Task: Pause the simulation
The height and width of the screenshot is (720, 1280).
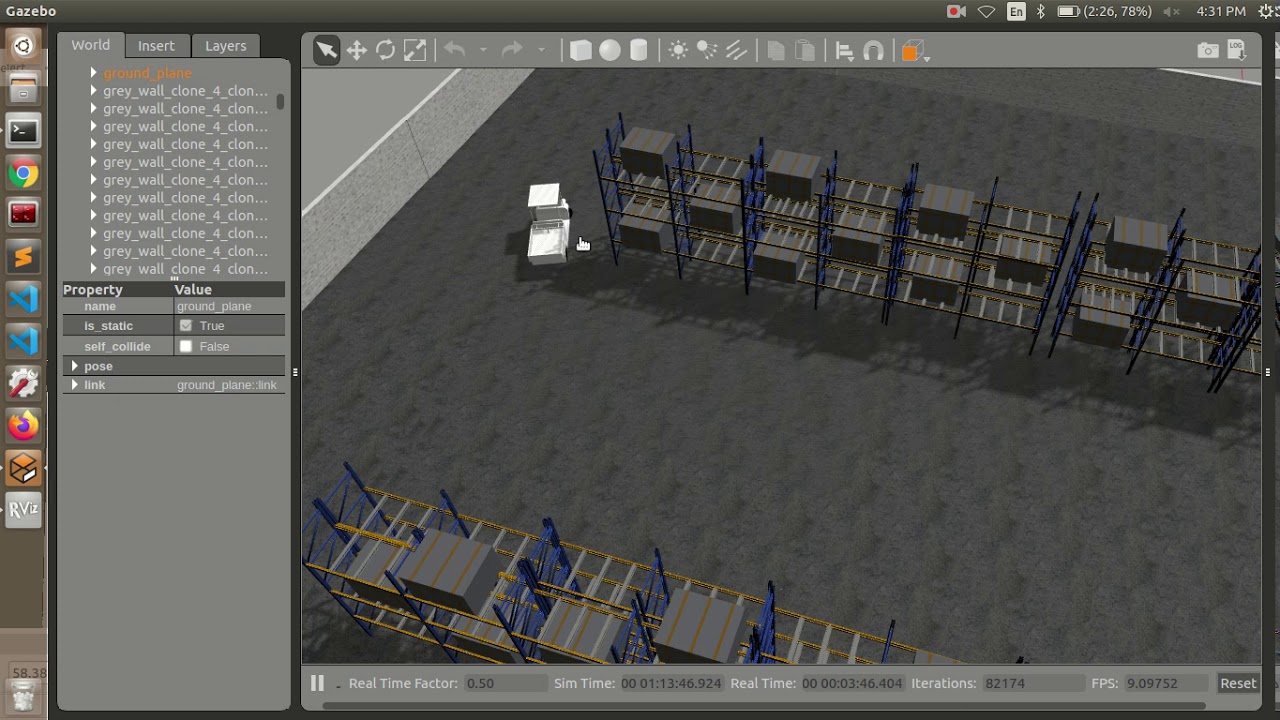Action: 317,683
